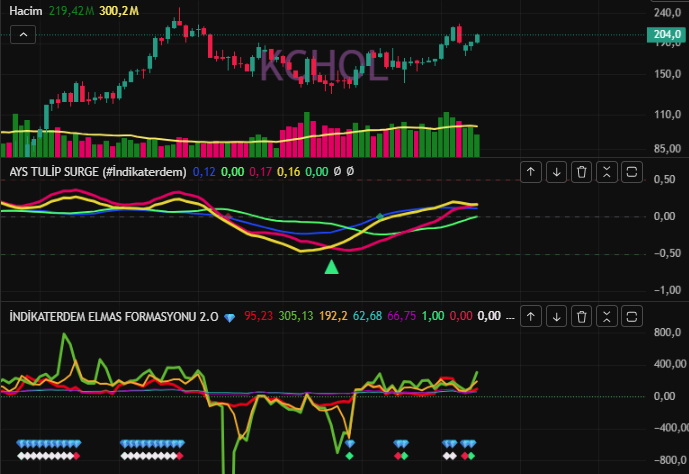The image size is (689, 474).
Task: Move AYS TULİP SURGE pane down
Action: coord(556,172)
